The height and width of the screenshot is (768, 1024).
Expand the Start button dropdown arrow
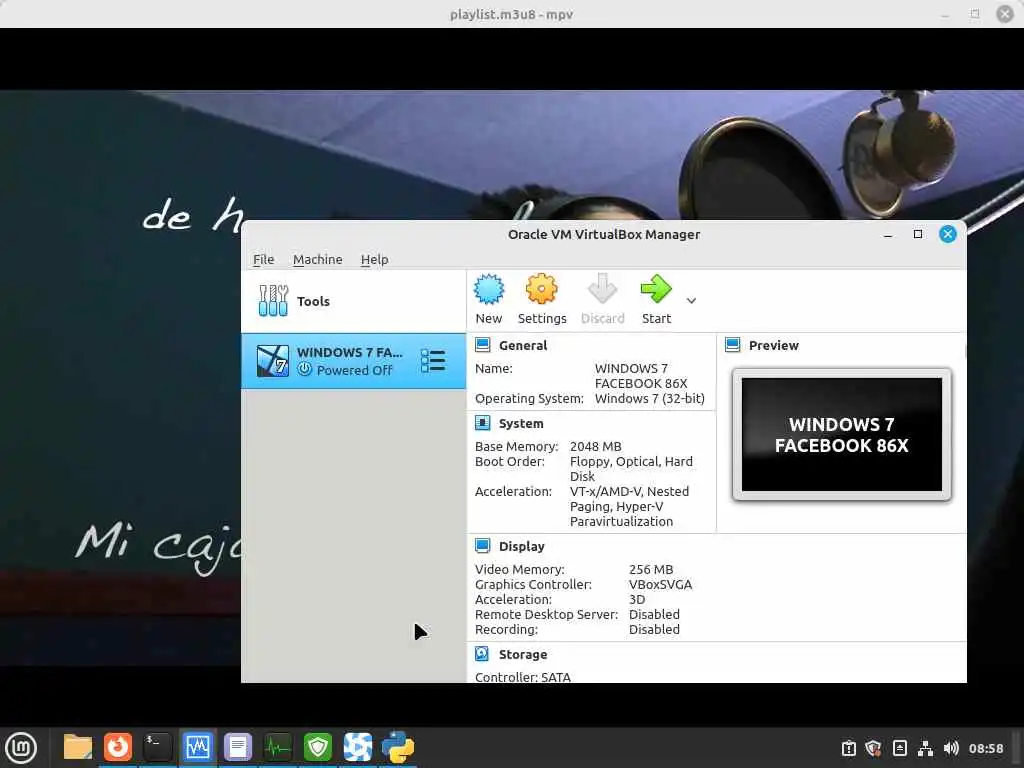tap(692, 300)
